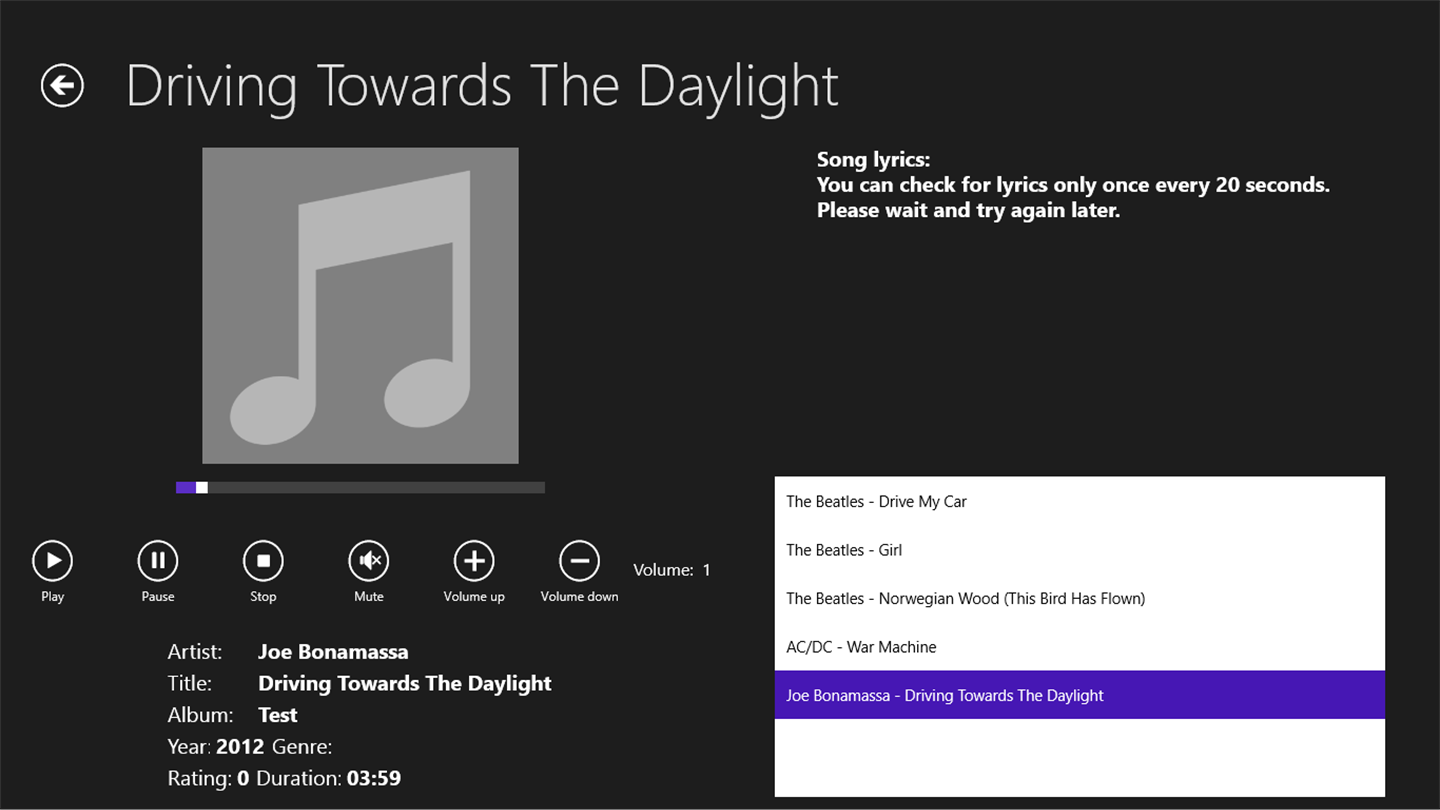
Task: Increase volume with Volume up icon
Action: pyautogui.click(x=474, y=561)
